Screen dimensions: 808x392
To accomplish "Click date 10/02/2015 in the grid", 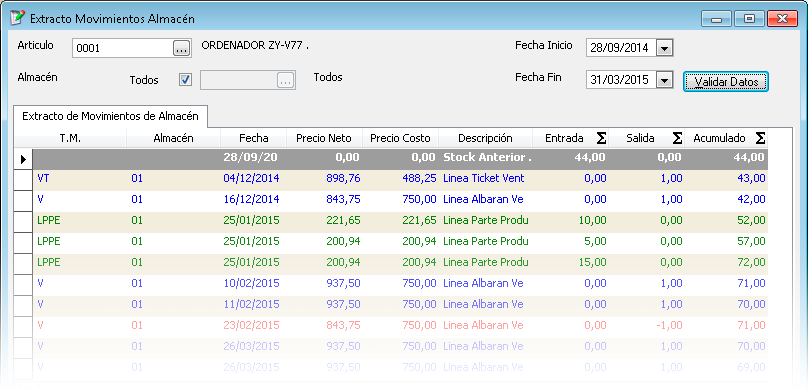I will [251, 283].
